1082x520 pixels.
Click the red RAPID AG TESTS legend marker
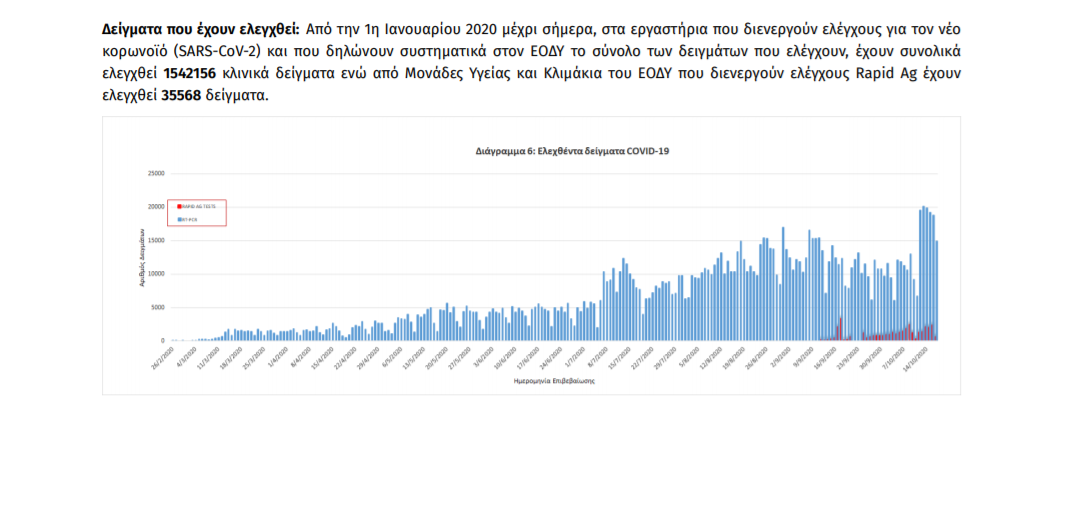[178, 205]
